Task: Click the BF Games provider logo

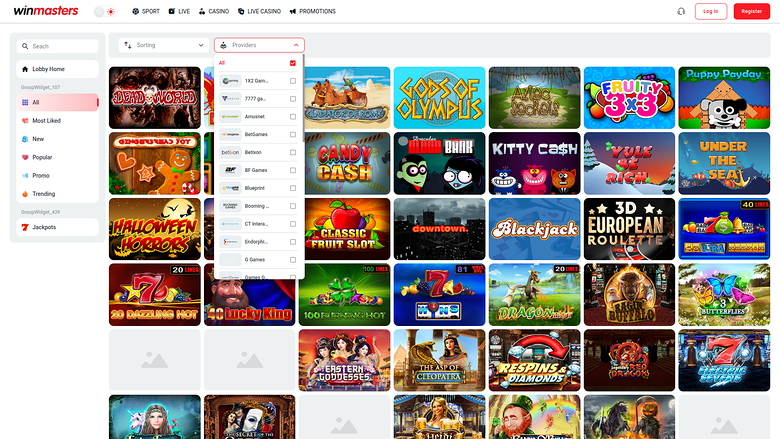Action: click(x=230, y=170)
